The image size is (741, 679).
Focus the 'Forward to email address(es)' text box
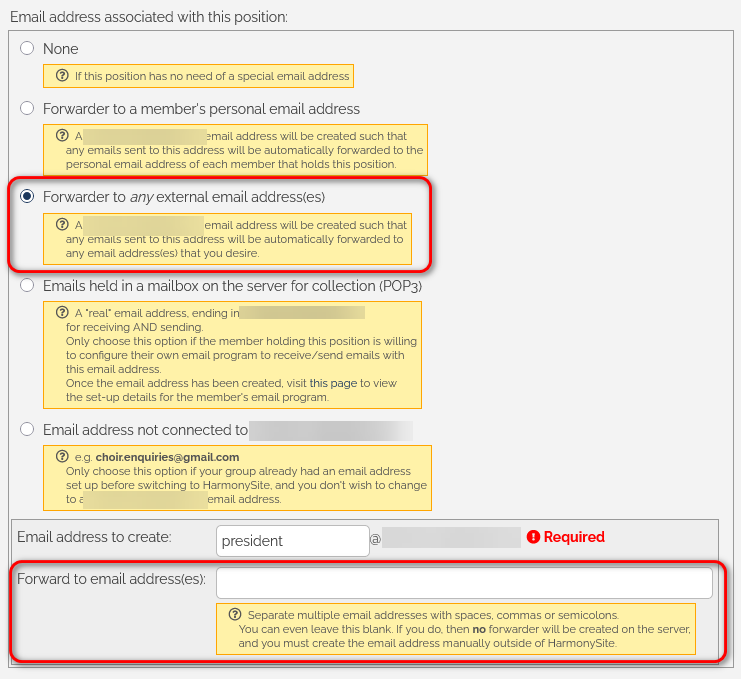point(464,583)
